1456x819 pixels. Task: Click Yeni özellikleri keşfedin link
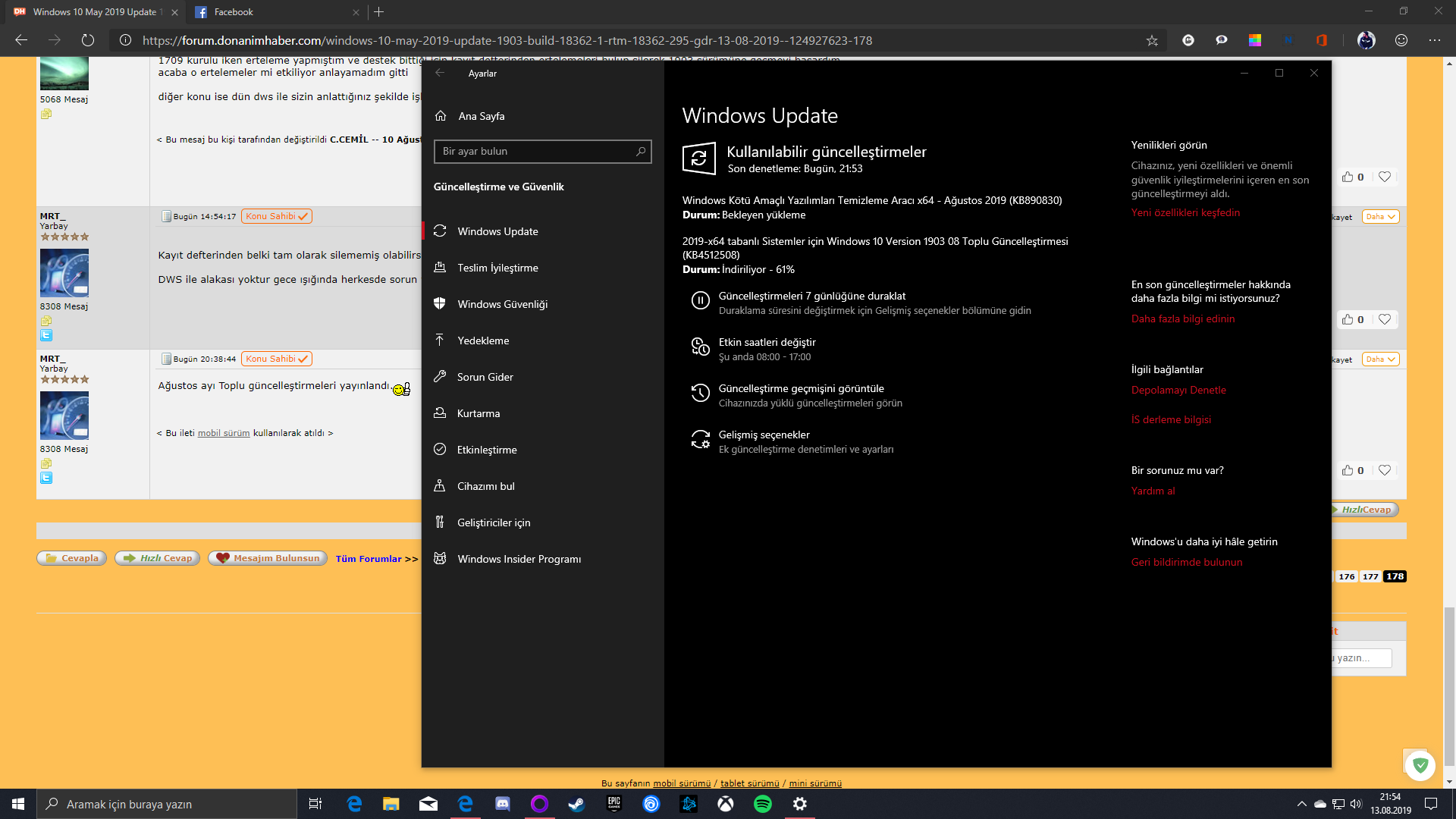(1185, 212)
